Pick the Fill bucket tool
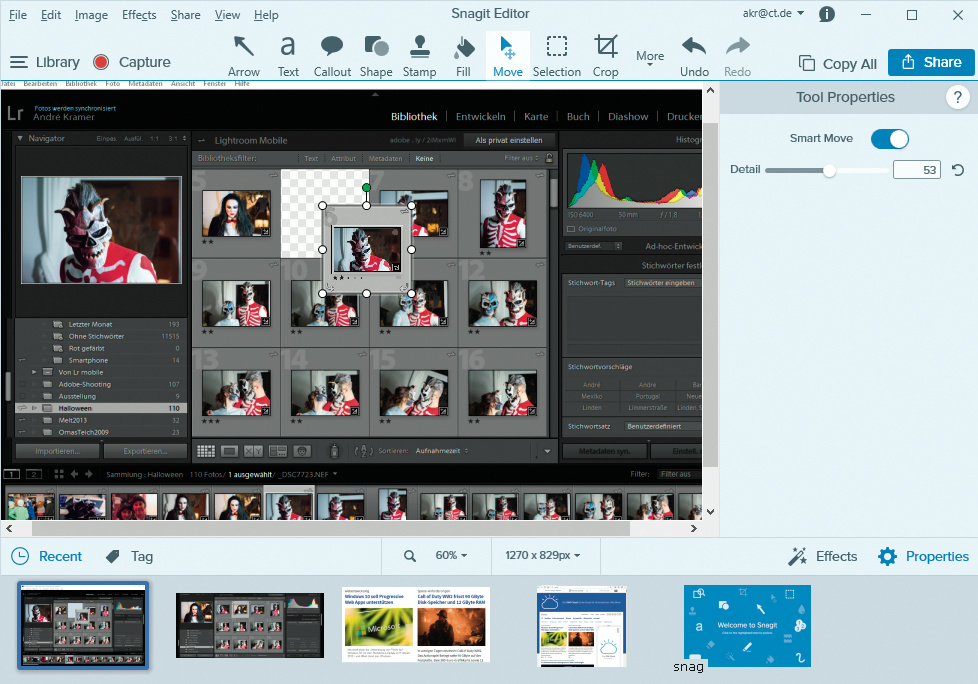This screenshot has height=684, width=978. pyautogui.click(x=463, y=55)
